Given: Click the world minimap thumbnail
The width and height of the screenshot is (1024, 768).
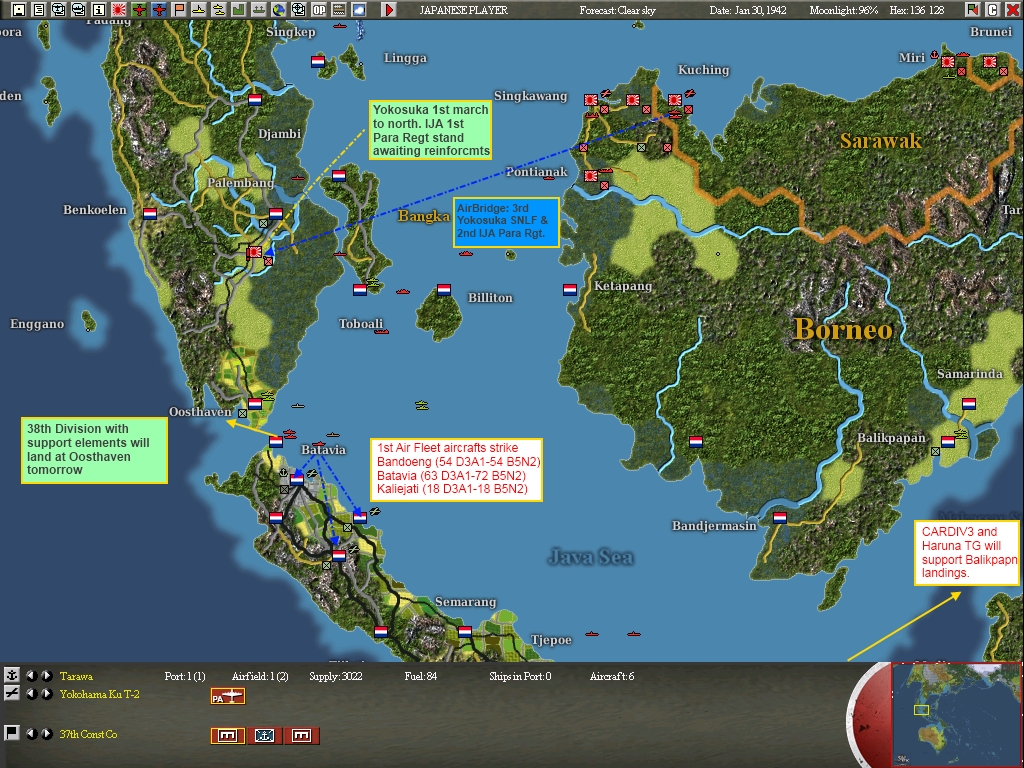Looking at the screenshot, I should pos(956,714).
